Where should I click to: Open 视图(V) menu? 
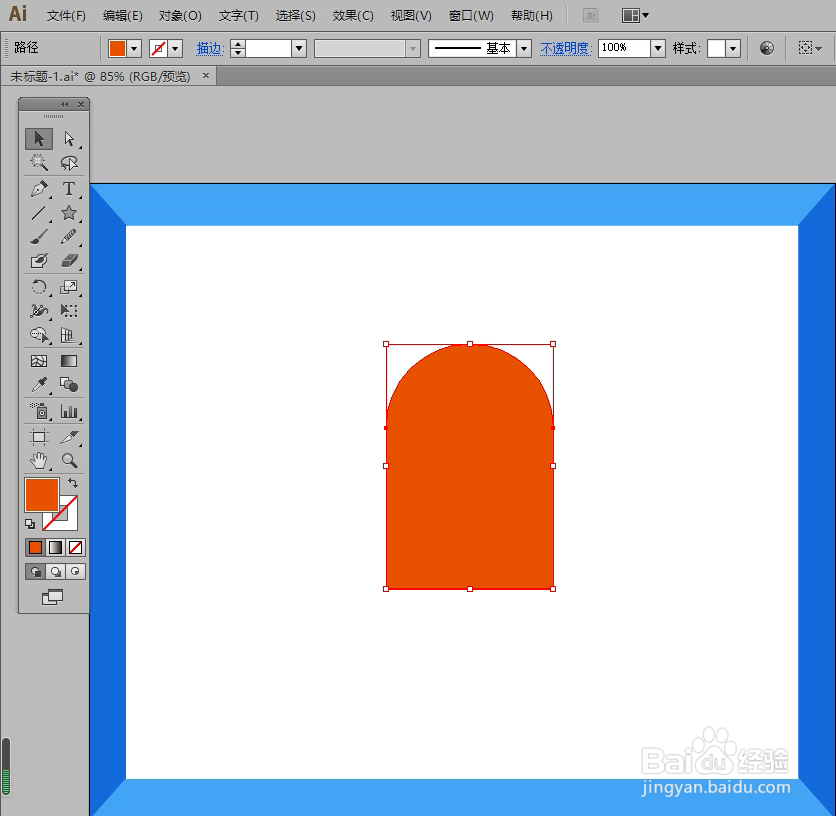click(411, 16)
